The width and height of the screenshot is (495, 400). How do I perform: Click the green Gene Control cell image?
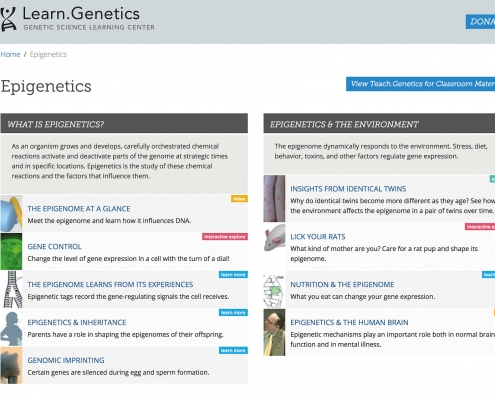click(x=11, y=251)
